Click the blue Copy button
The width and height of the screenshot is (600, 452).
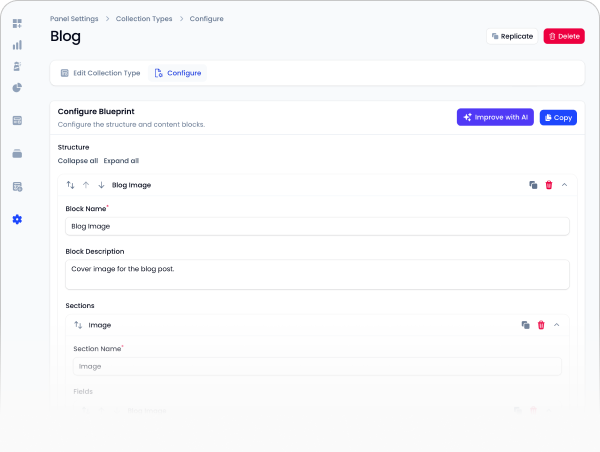click(558, 117)
